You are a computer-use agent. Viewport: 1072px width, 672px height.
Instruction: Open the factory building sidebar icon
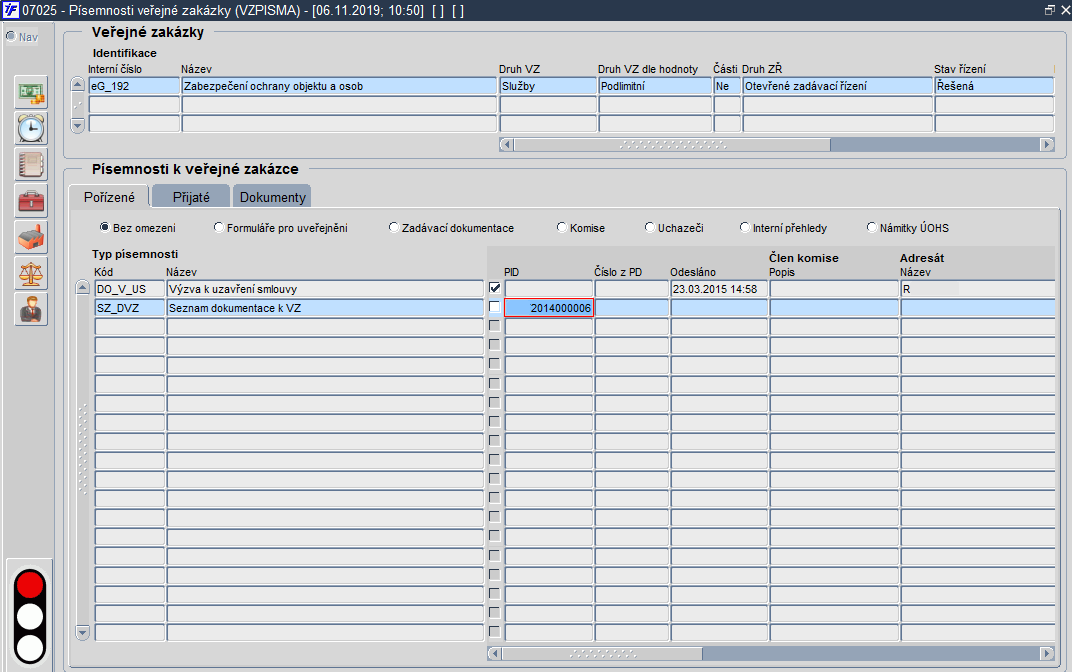coord(31,237)
